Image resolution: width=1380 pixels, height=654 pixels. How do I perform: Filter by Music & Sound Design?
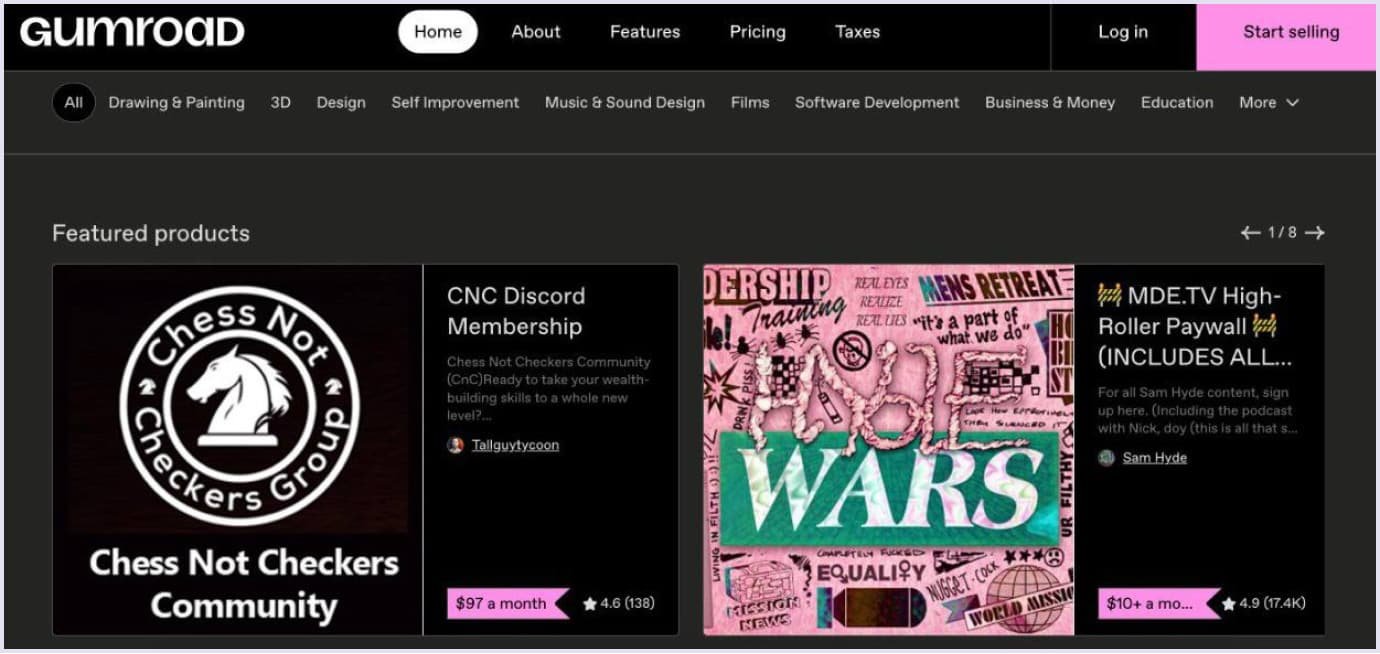point(625,102)
